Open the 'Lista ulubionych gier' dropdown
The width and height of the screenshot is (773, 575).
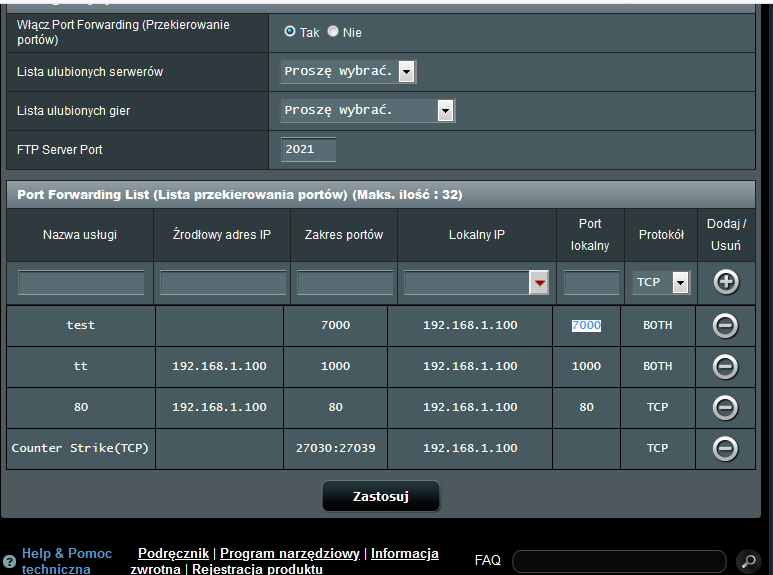point(367,110)
